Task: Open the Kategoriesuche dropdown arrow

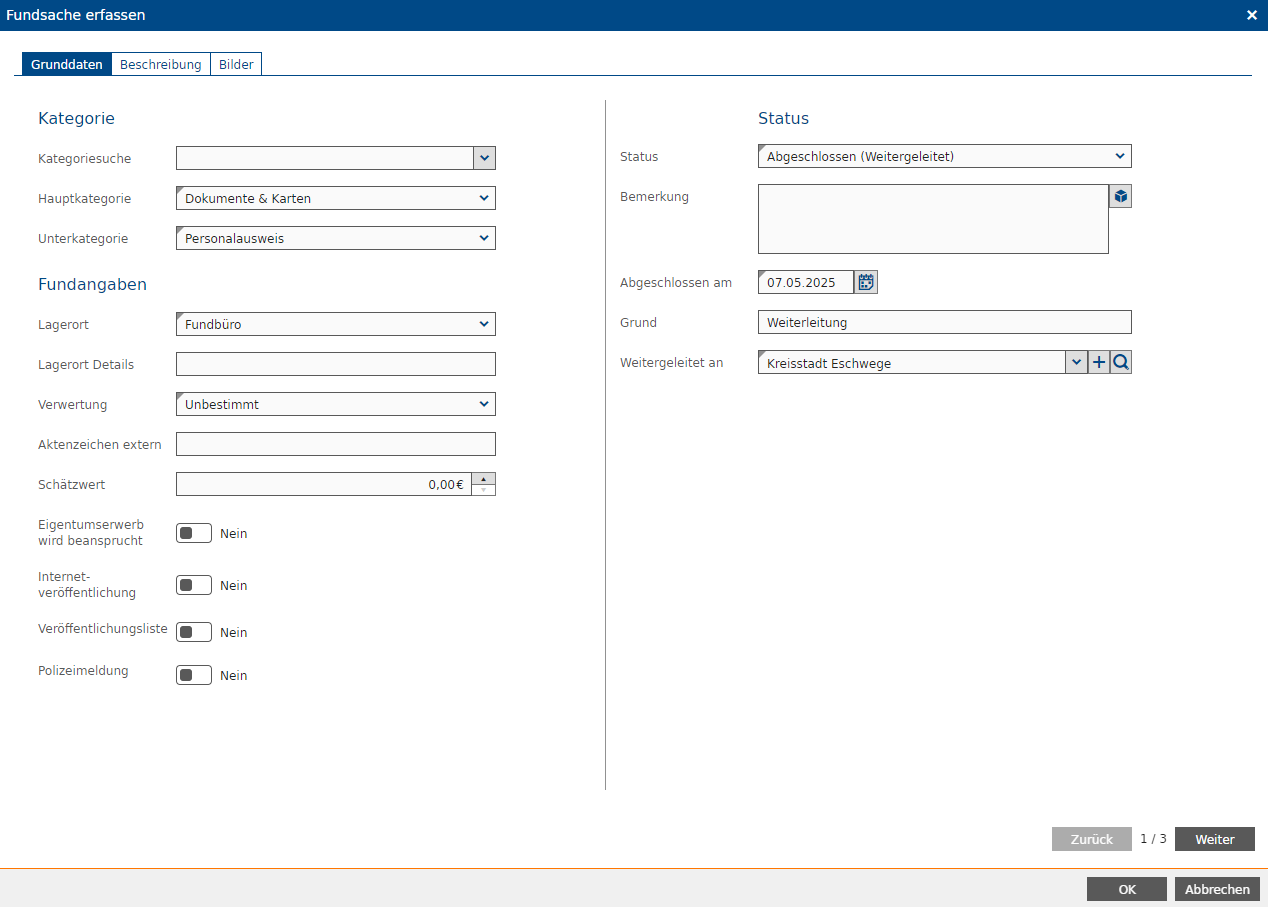Action: coord(484,158)
